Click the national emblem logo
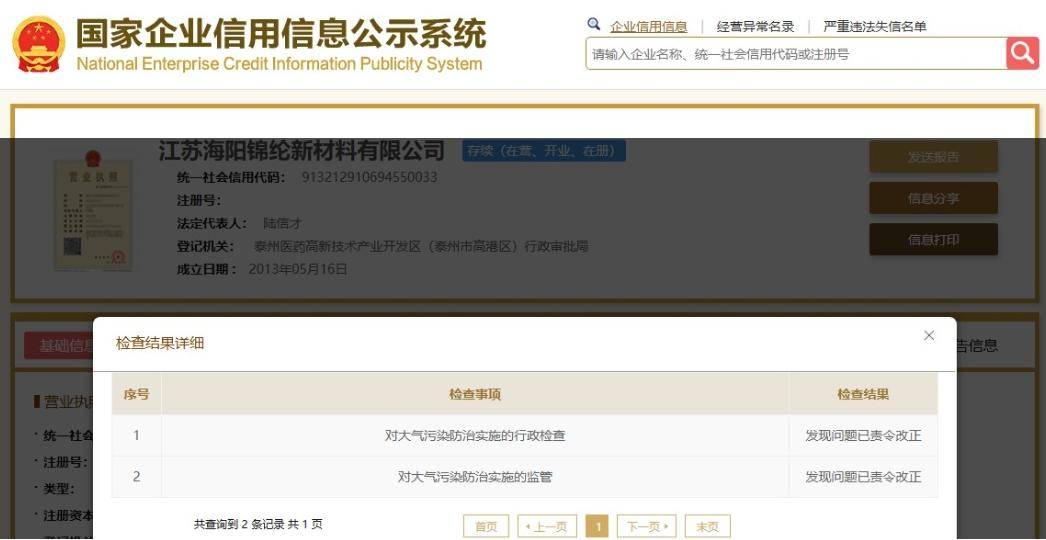 pyautogui.click(x=39, y=45)
